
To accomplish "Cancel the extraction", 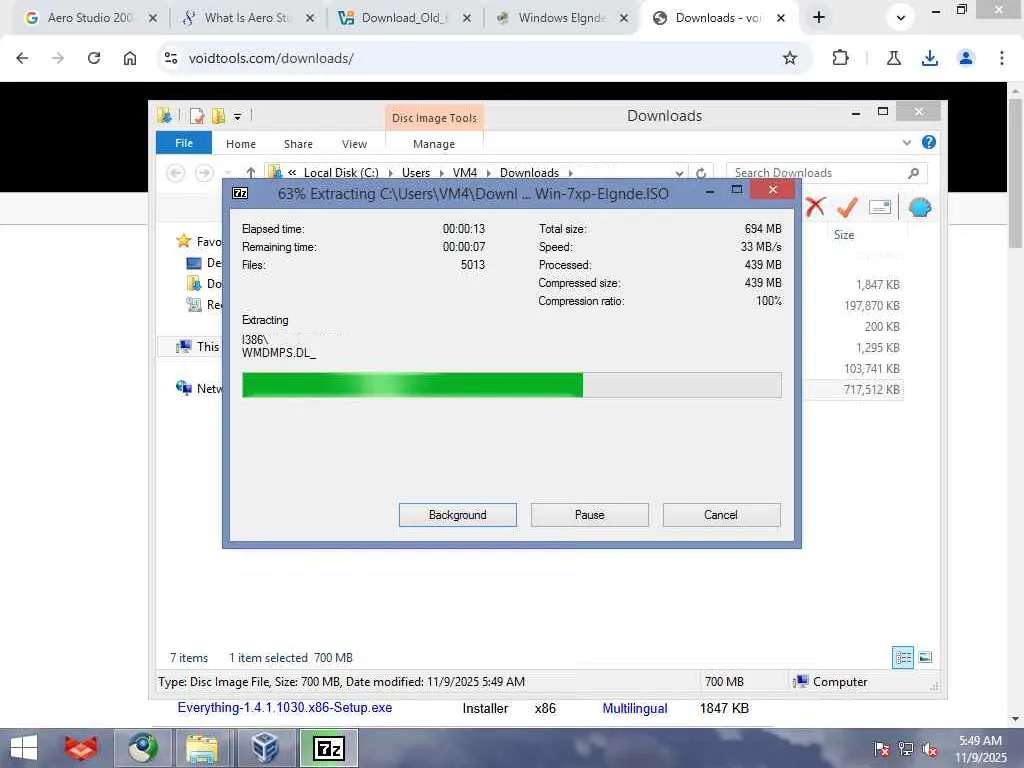I will coord(721,515).
